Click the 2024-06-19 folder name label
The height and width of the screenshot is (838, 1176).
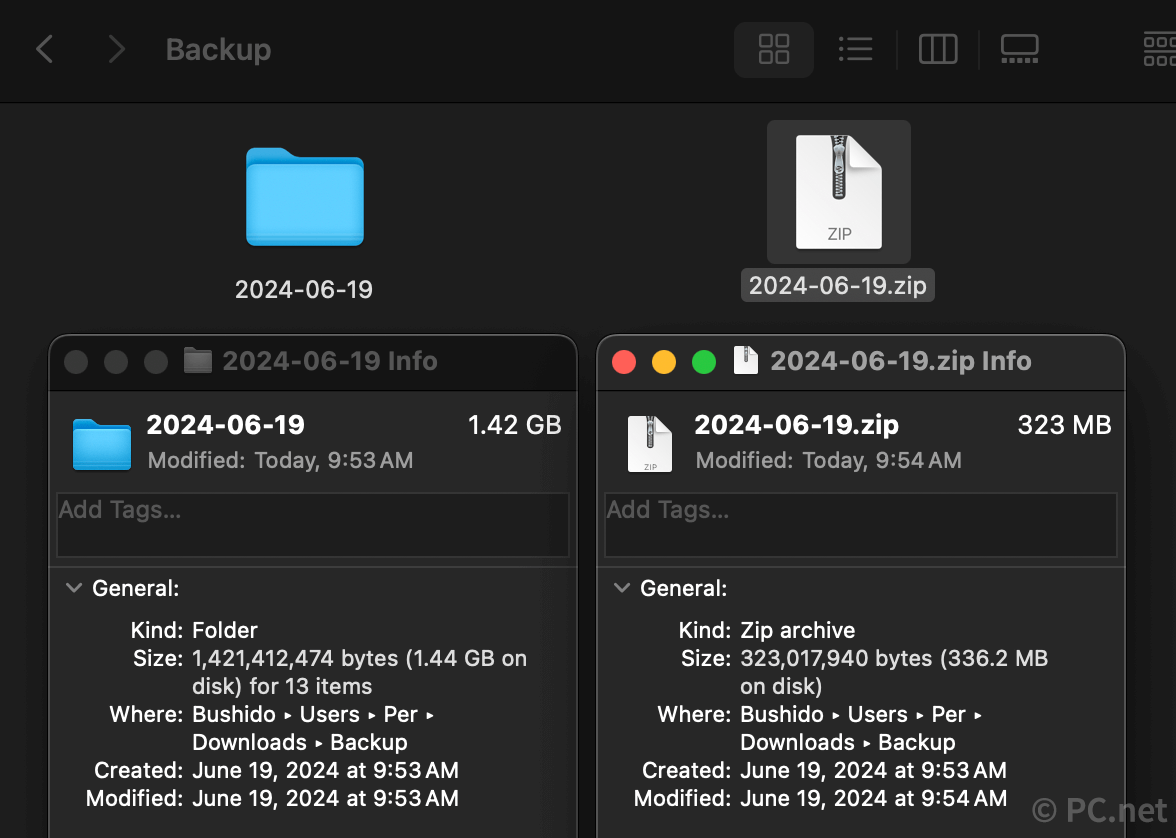click(x=304, y=290)
